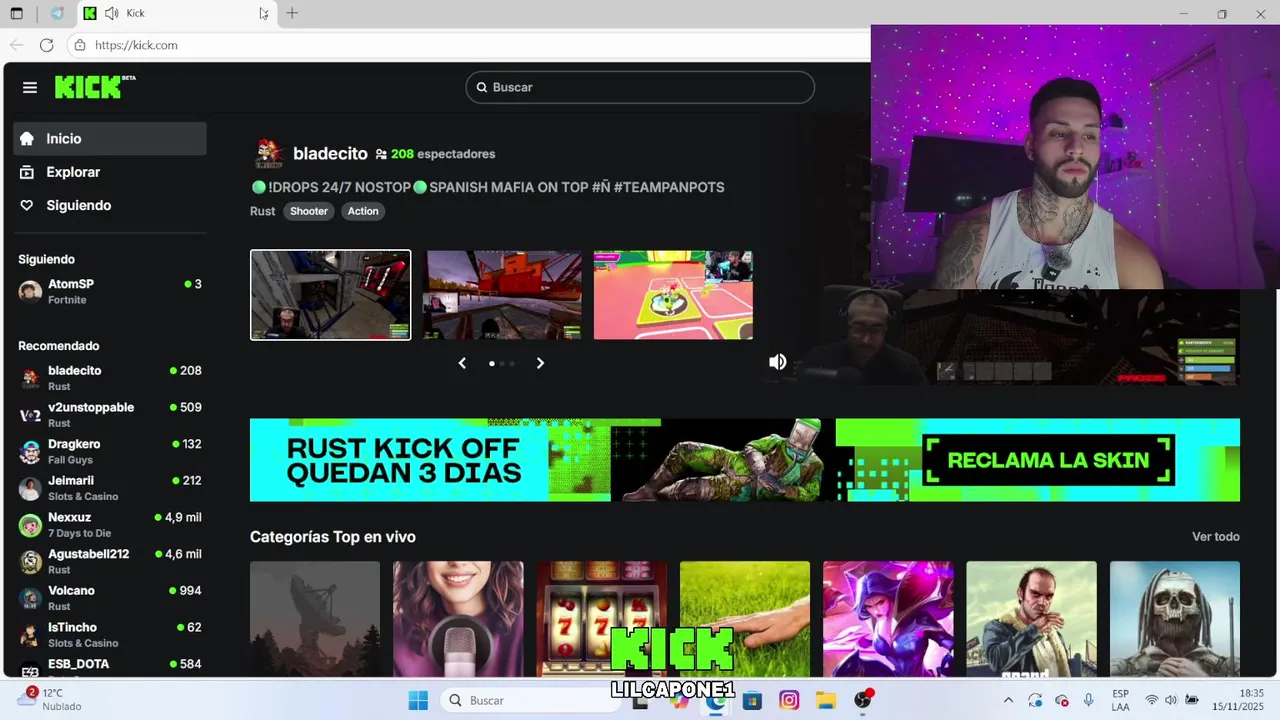Click the Buscar search field on Kick
Viewport: 1280px width, 720px height.
coord(640,87)
